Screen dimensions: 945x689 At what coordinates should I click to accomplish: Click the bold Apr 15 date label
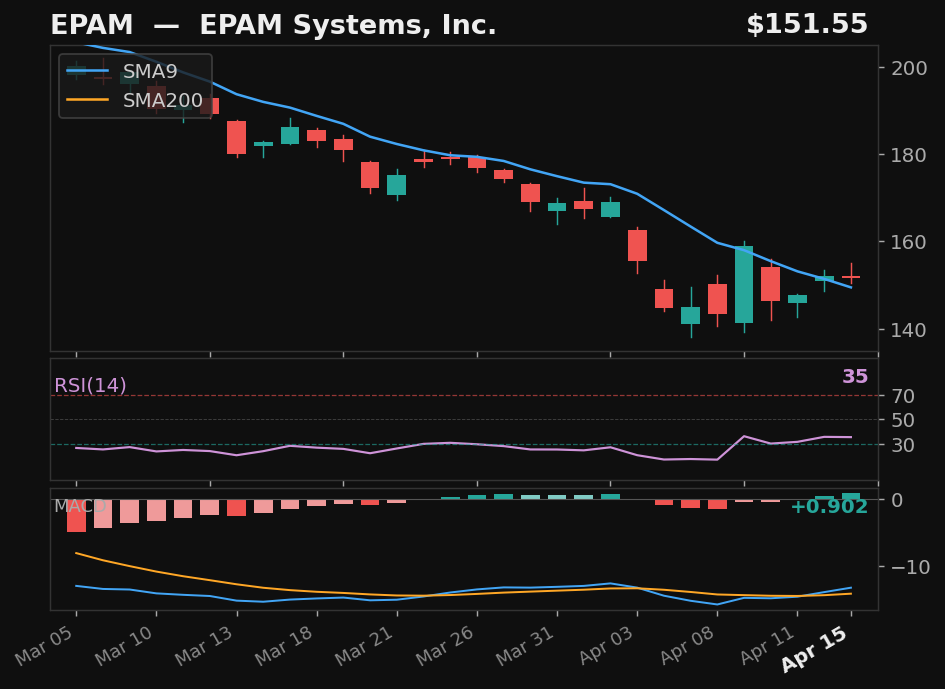click(815, 649)
